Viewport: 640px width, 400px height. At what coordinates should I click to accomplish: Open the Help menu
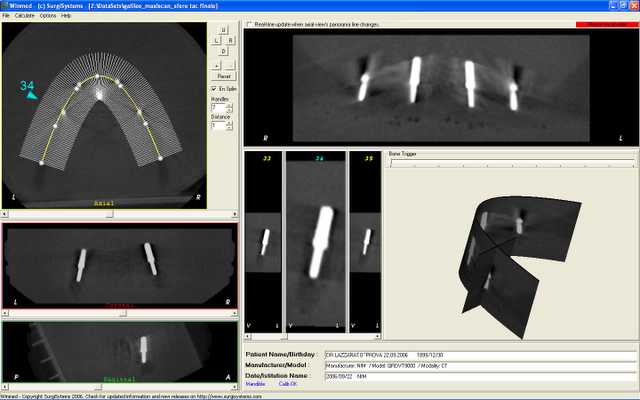pyautogui.click(x=66, y=16)
